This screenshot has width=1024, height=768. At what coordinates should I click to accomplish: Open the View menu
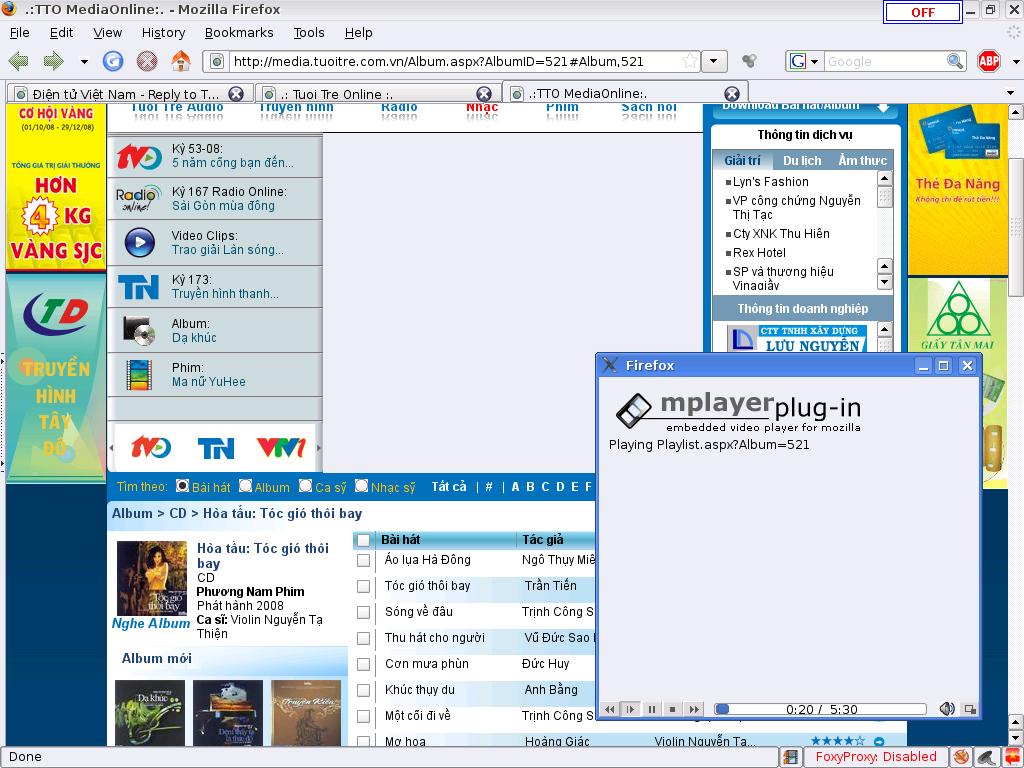(107, 33)
